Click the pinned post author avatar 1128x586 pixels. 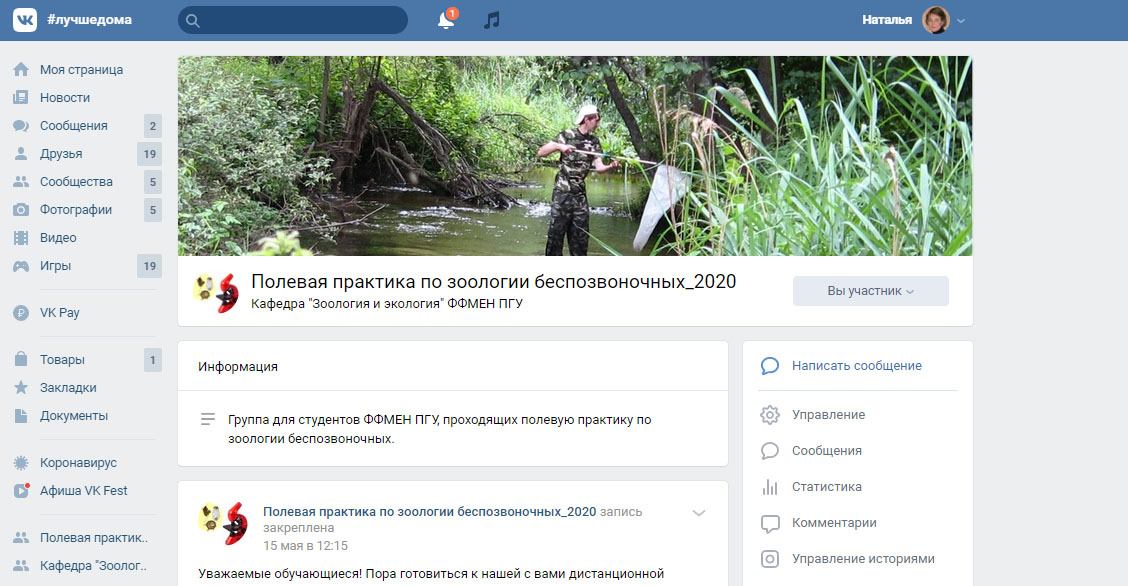click(222, 523)
